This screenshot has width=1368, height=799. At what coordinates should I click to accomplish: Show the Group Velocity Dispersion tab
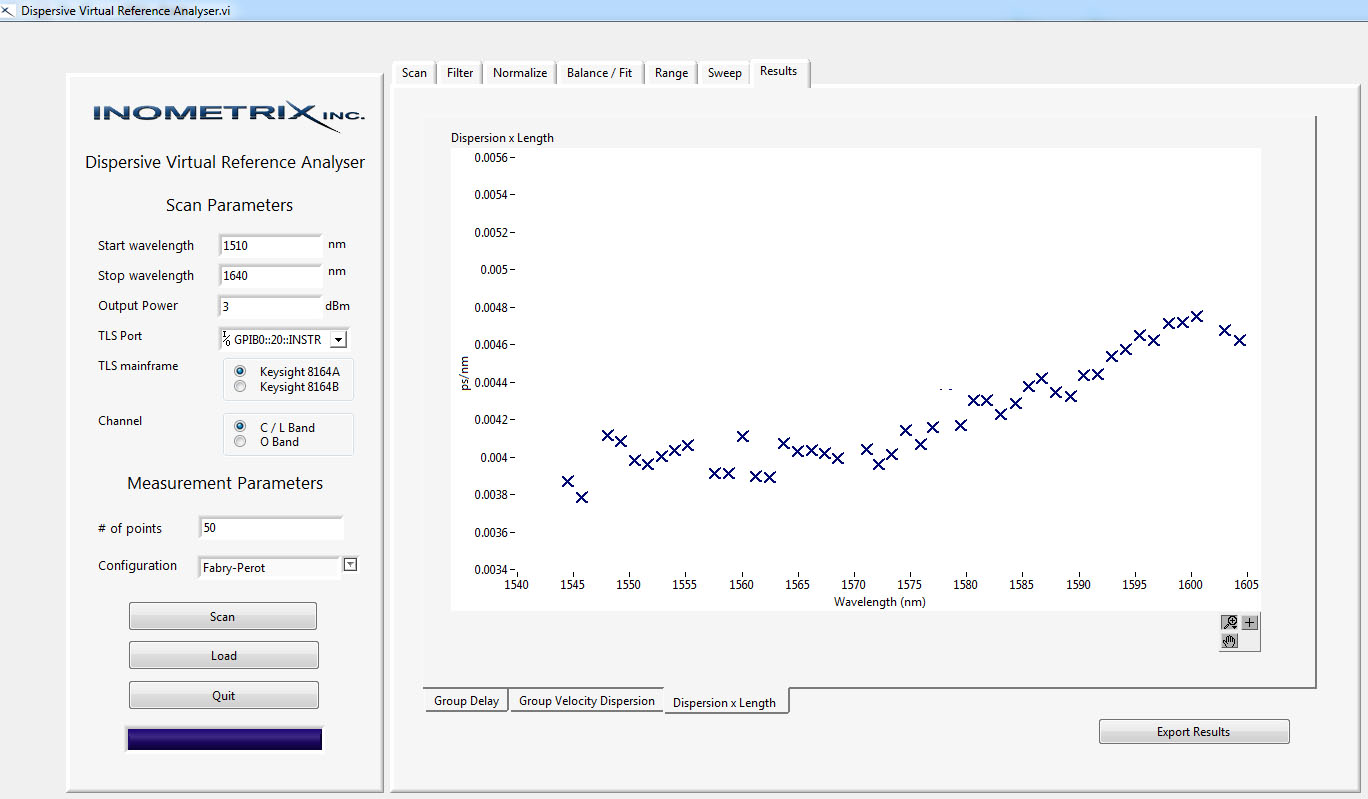click(587, 701)
